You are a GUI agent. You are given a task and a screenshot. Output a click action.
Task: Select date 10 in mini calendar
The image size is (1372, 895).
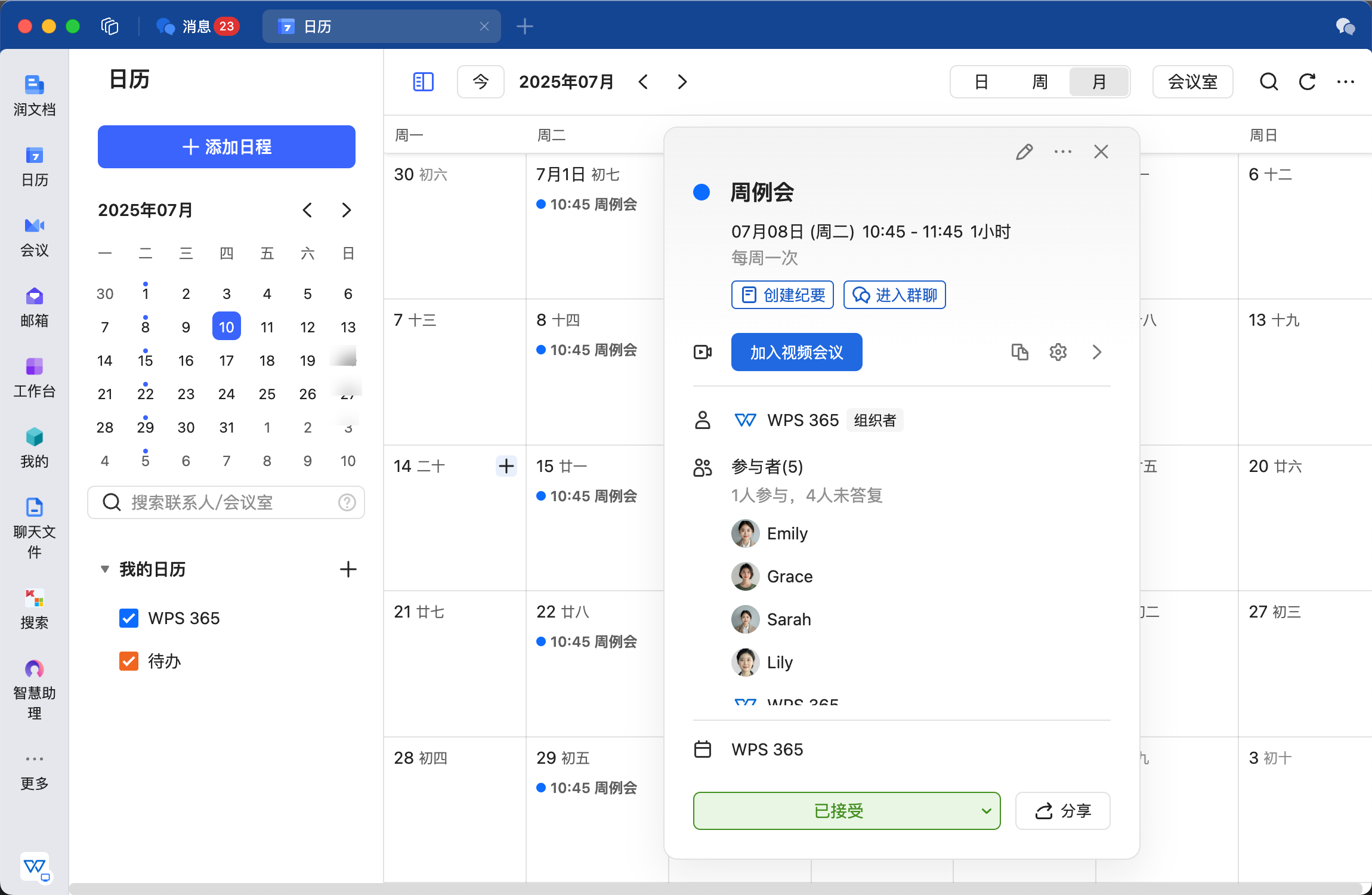pos(227,326)
